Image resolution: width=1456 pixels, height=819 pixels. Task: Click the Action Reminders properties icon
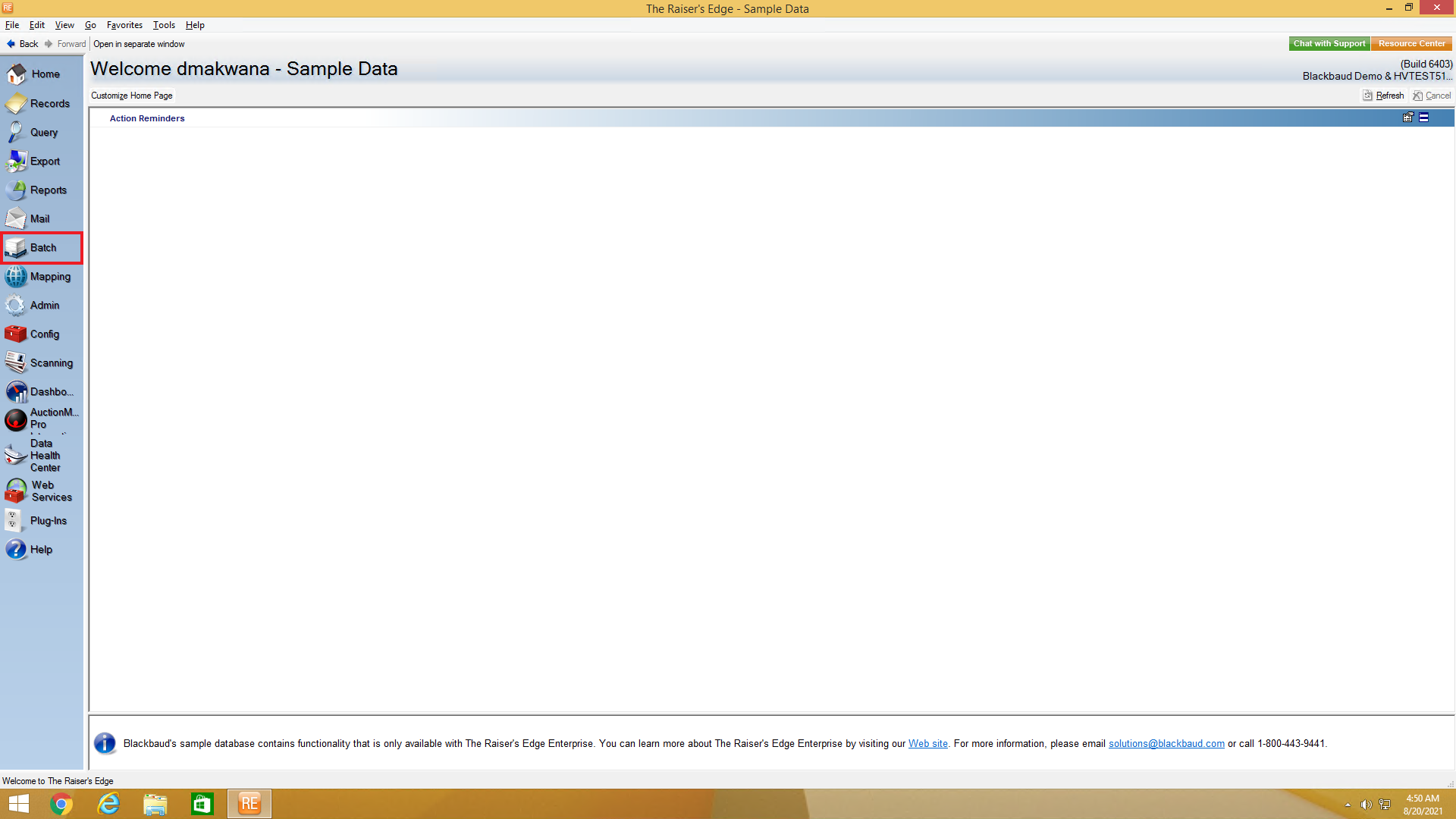[x=1408, y=118]
